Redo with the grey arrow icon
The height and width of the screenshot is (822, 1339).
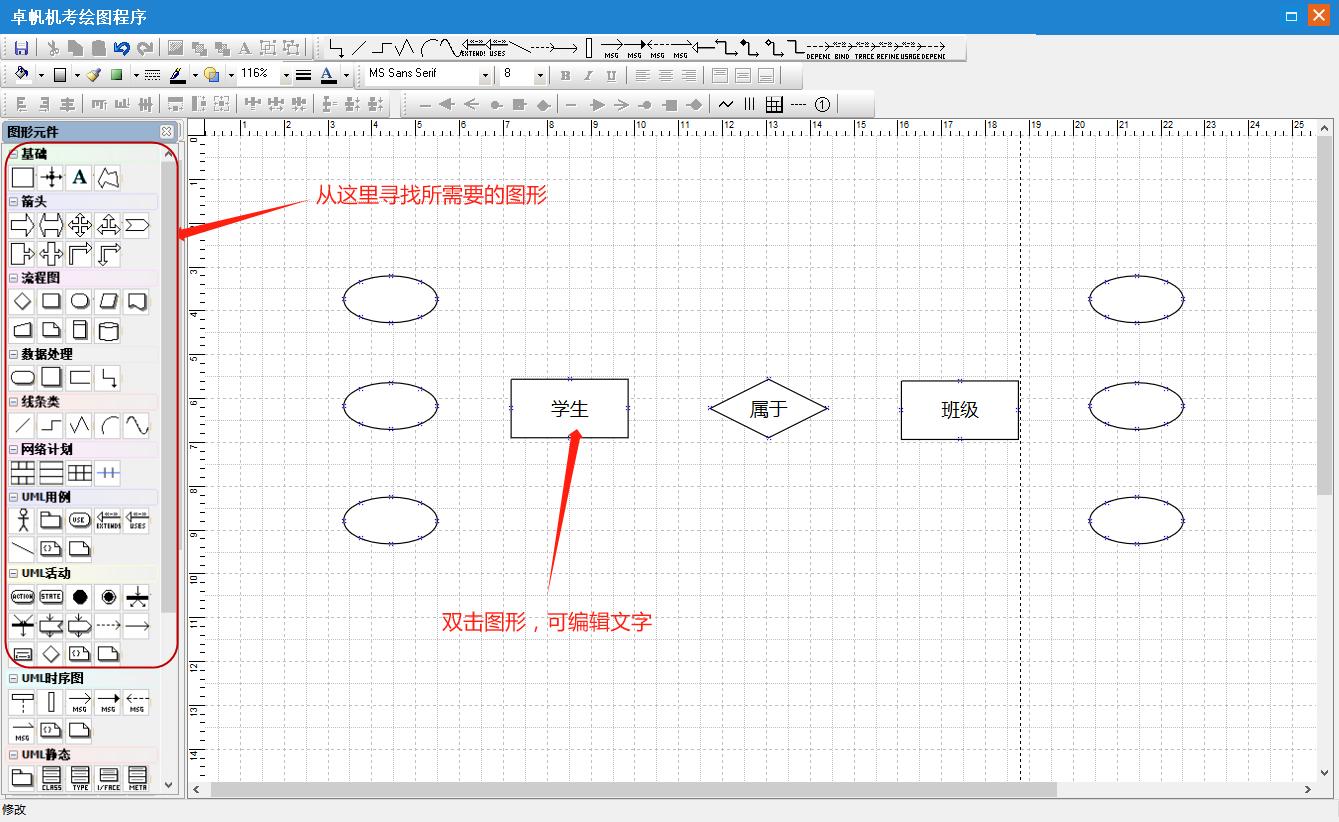pos(146,48)
